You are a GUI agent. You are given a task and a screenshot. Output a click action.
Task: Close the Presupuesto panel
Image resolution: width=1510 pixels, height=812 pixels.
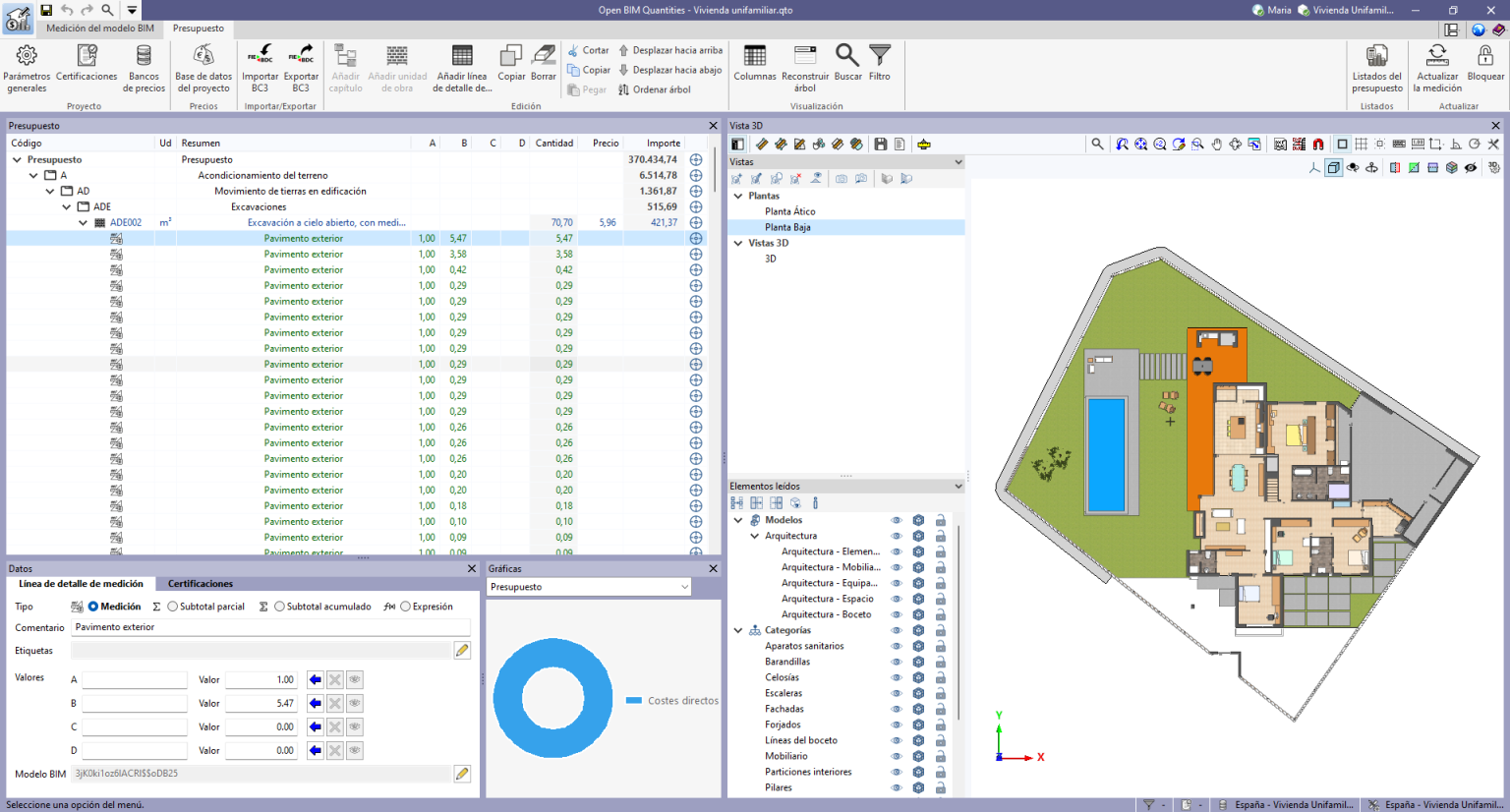tap(714, 126)
